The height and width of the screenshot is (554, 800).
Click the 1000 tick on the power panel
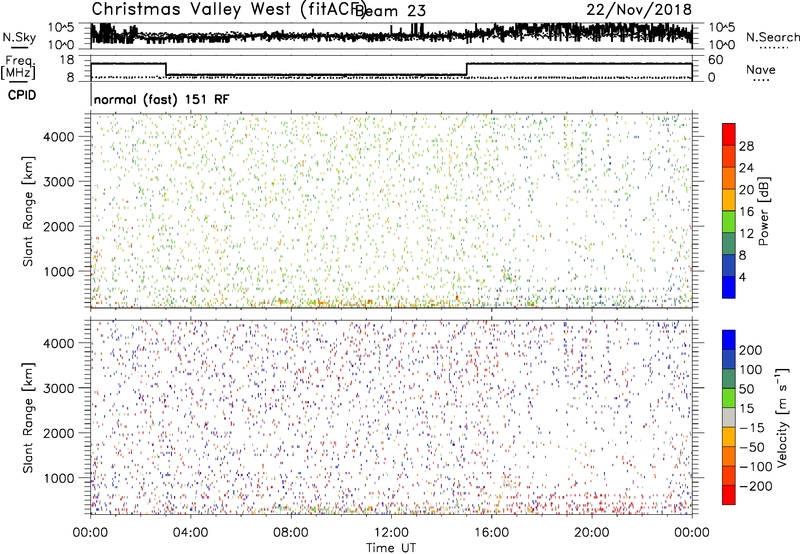(x=59, y=271)
